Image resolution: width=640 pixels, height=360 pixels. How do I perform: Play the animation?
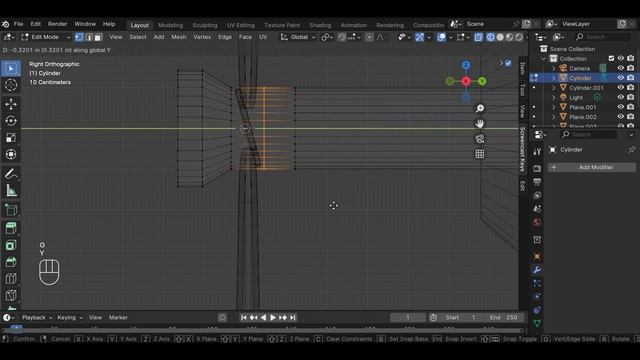273,317
